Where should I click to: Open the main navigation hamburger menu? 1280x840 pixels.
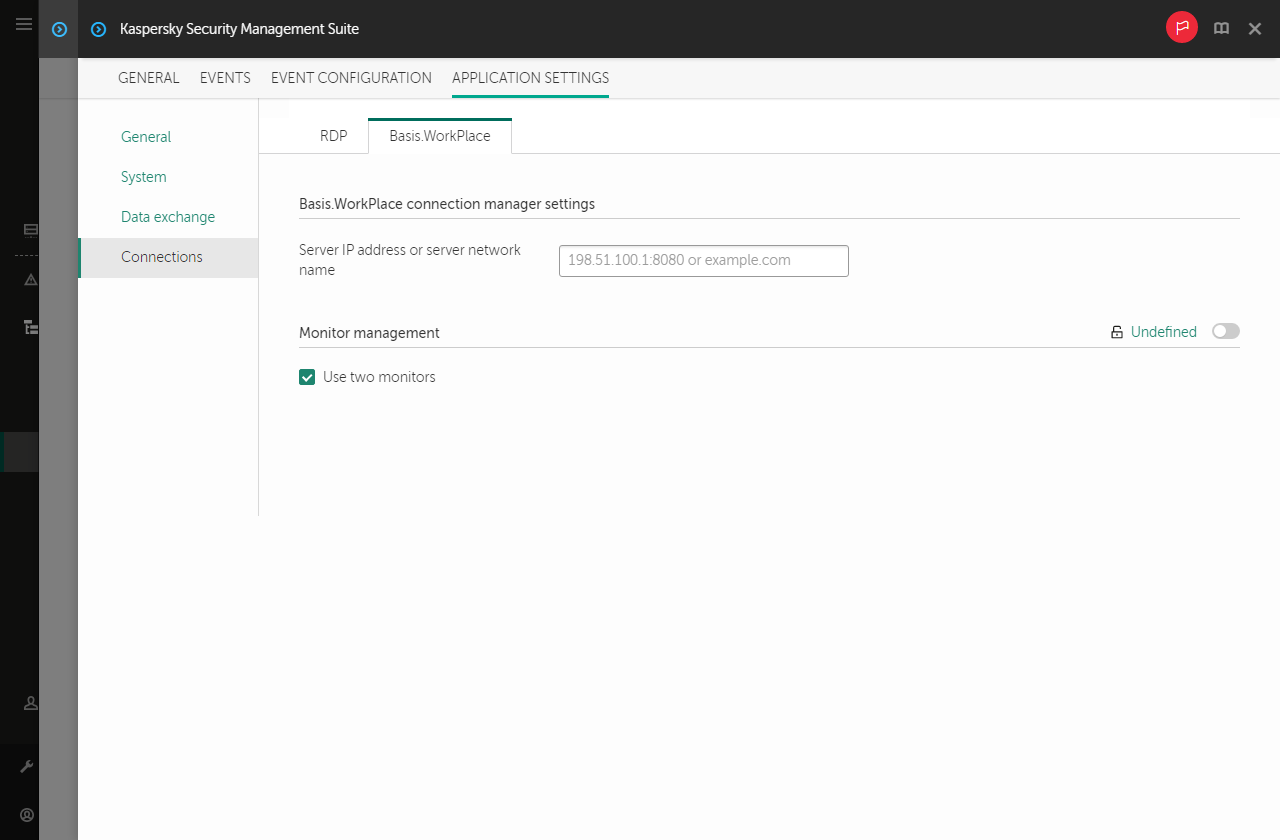tap(24, 24)
